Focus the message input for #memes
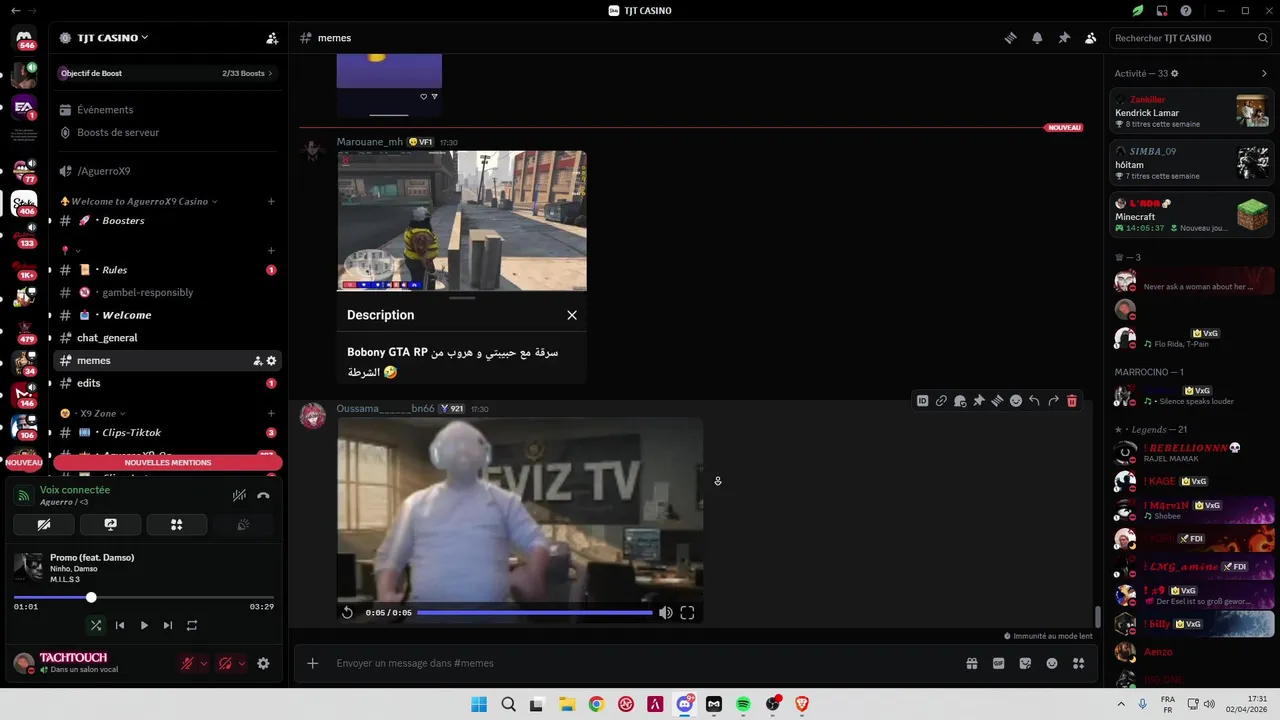The image size is (1280, 720). click(640, 663)
